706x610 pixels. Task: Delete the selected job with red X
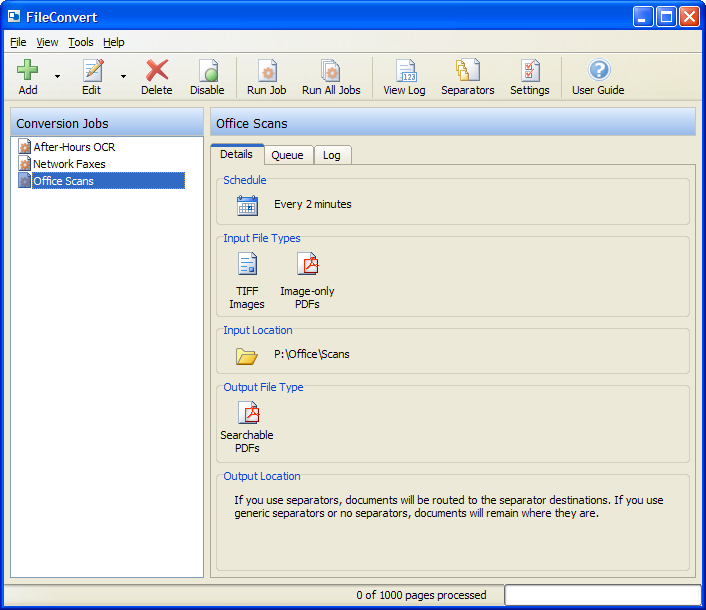156,71
